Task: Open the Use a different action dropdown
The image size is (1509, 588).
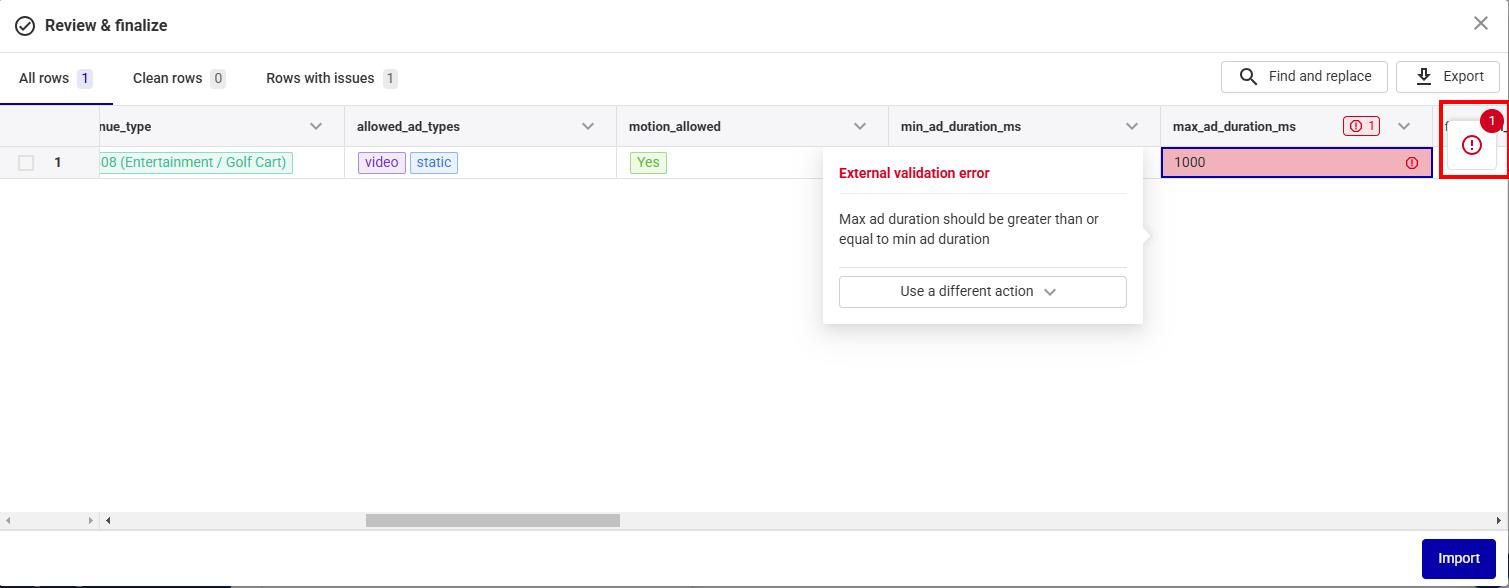Action: point(982,292)
